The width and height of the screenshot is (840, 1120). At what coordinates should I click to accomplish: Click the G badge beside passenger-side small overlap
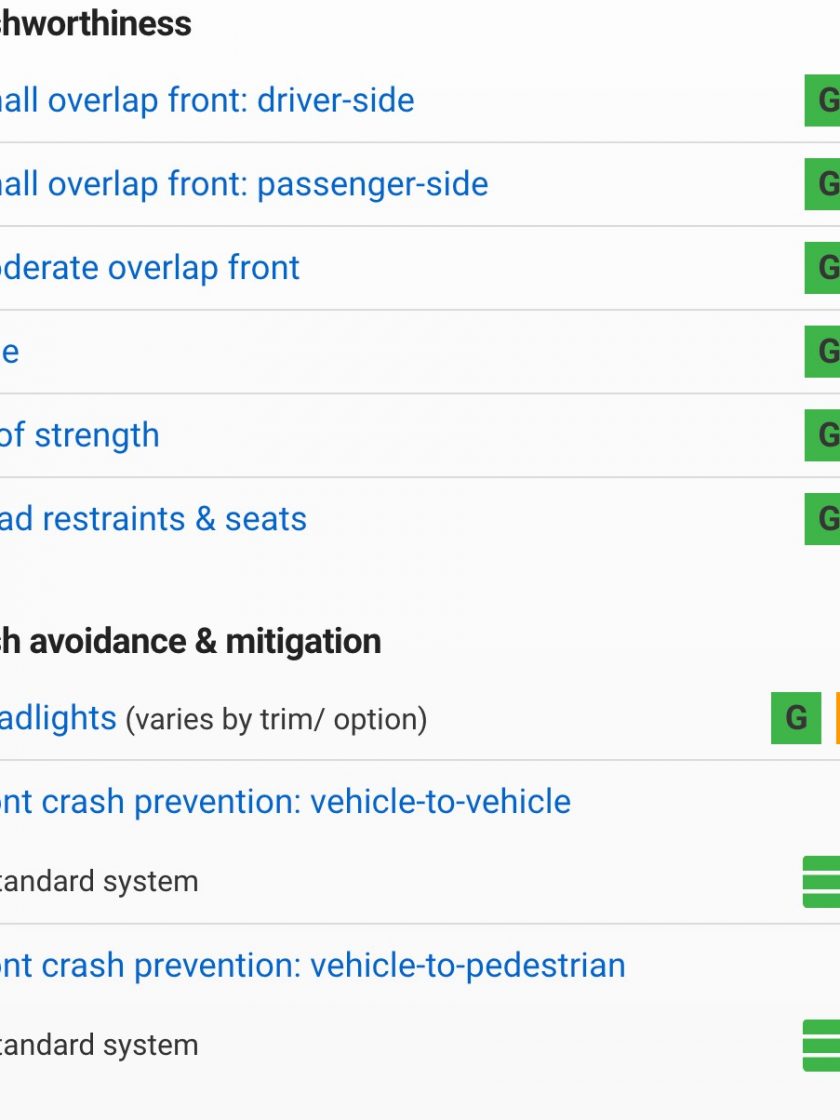coord(822,184)
